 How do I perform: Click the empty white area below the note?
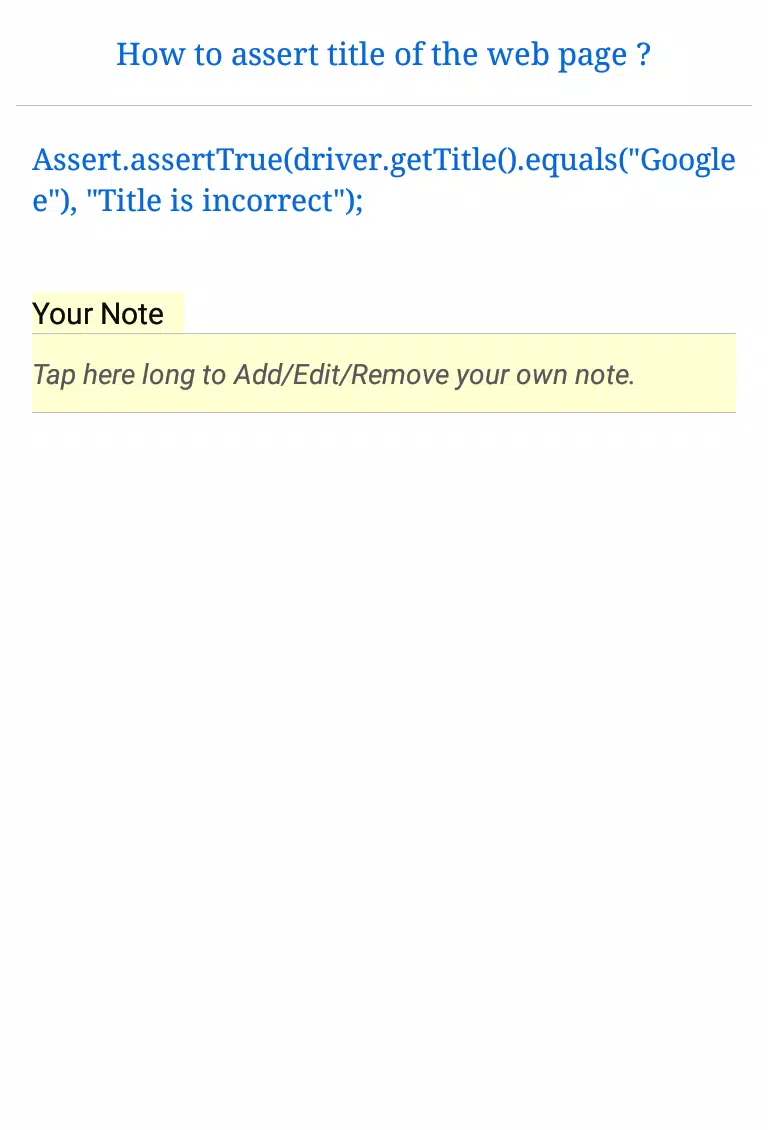click(x=383, y=764)
